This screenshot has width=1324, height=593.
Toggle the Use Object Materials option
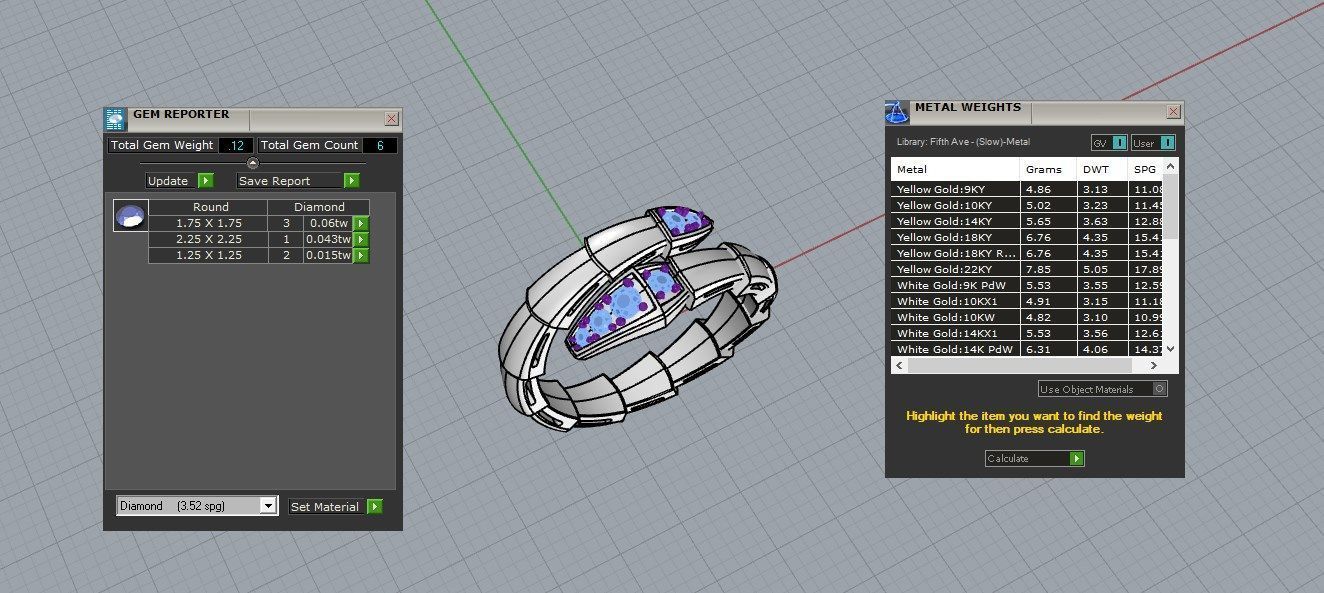1160,389
